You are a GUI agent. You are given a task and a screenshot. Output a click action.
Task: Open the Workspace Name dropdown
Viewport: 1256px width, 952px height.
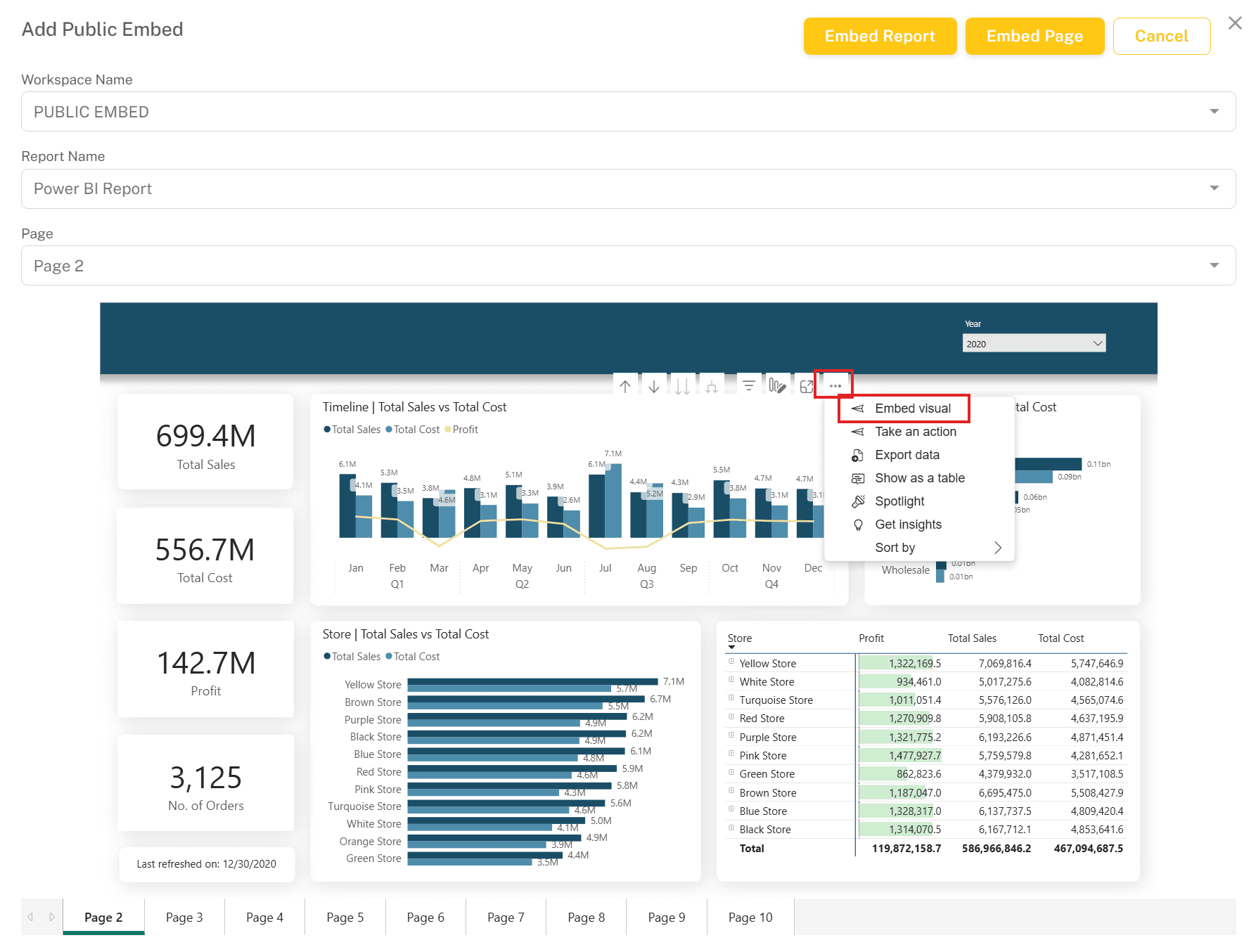point(628,111)
